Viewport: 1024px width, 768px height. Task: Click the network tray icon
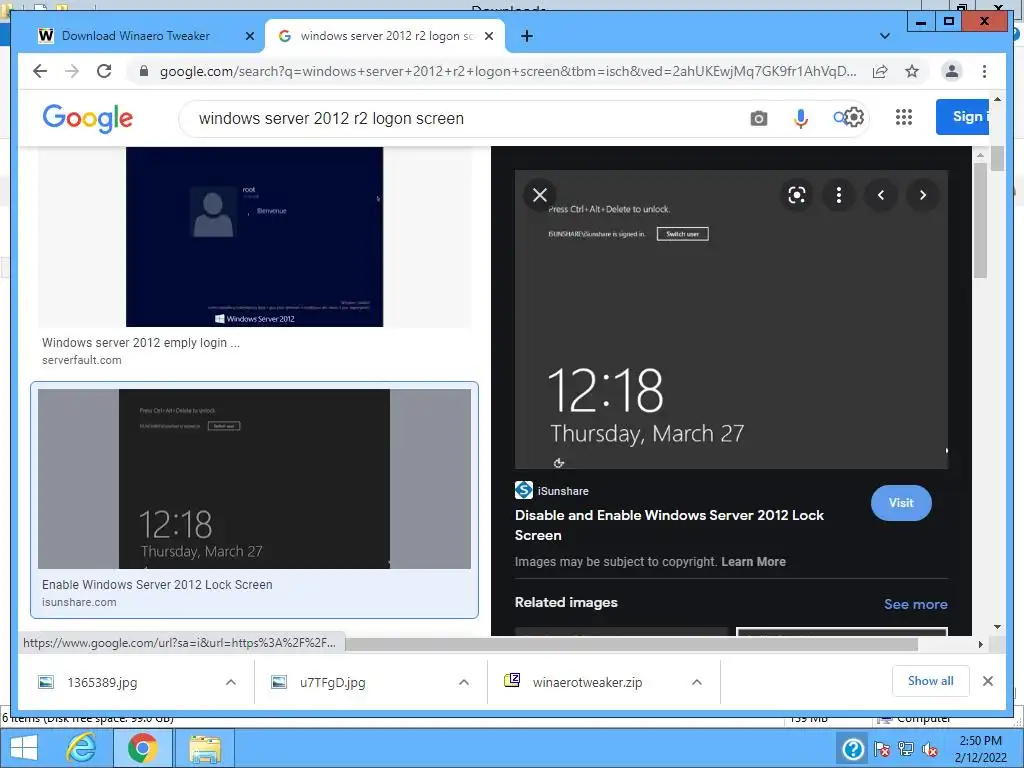tap(906, 749)
